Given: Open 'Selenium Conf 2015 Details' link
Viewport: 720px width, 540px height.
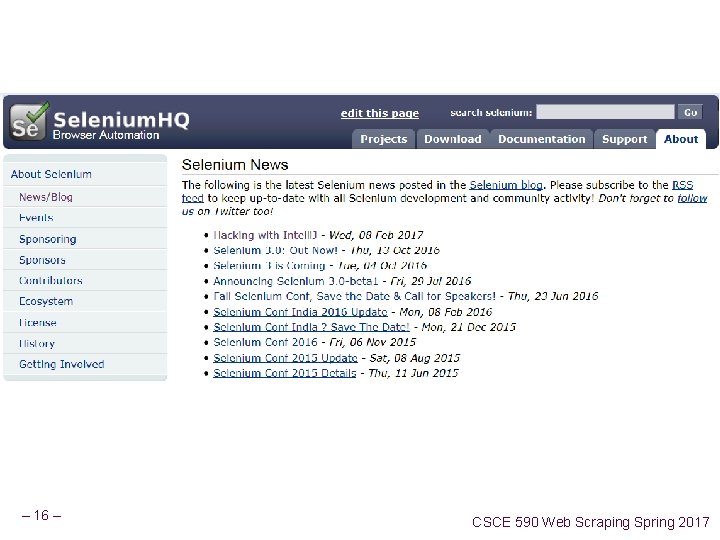Looking at the screenshot, I should click(x=285, y=373).
